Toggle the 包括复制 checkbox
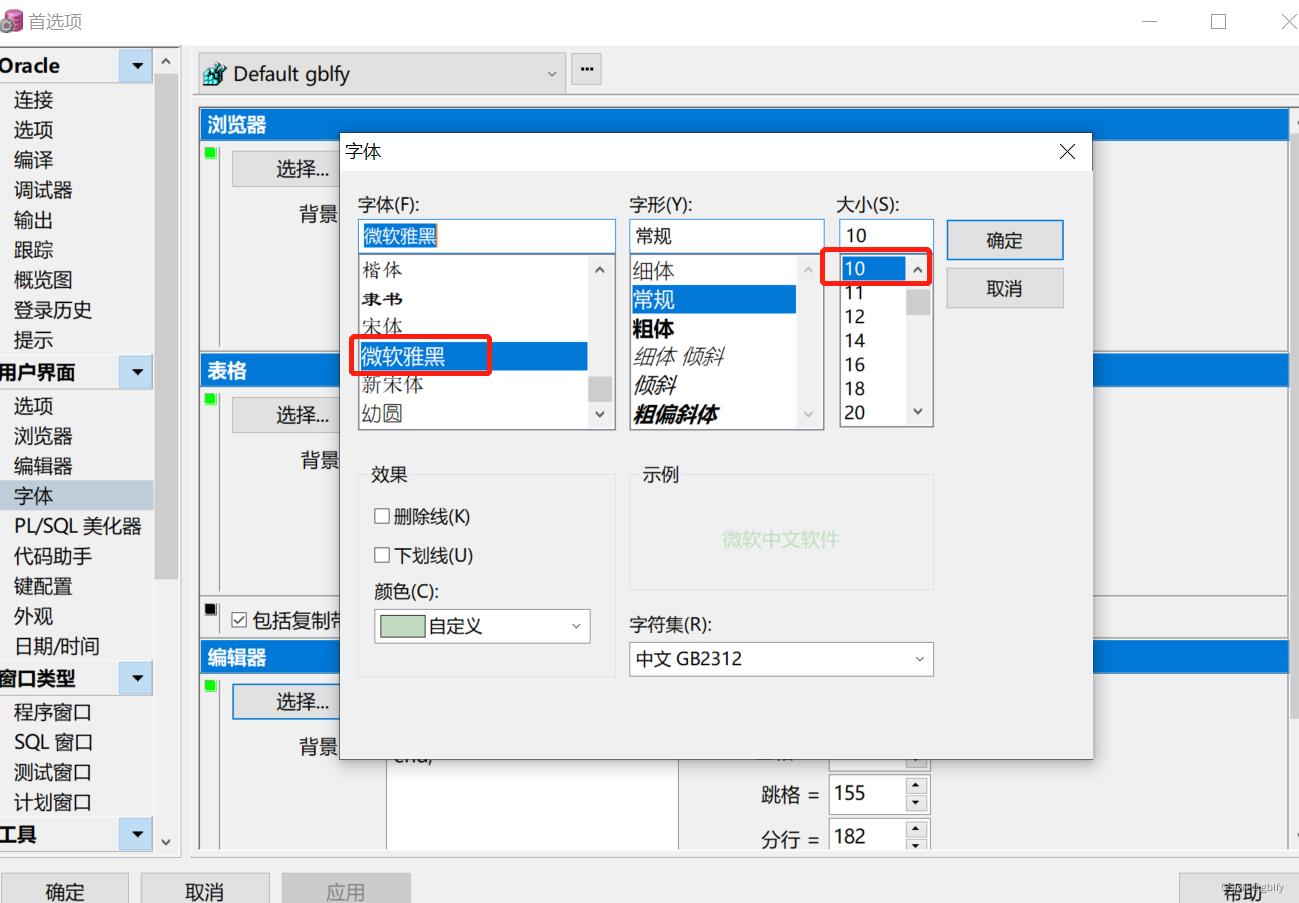The image size is (1299, 903). pyautogui.click(x=239, y=620)
